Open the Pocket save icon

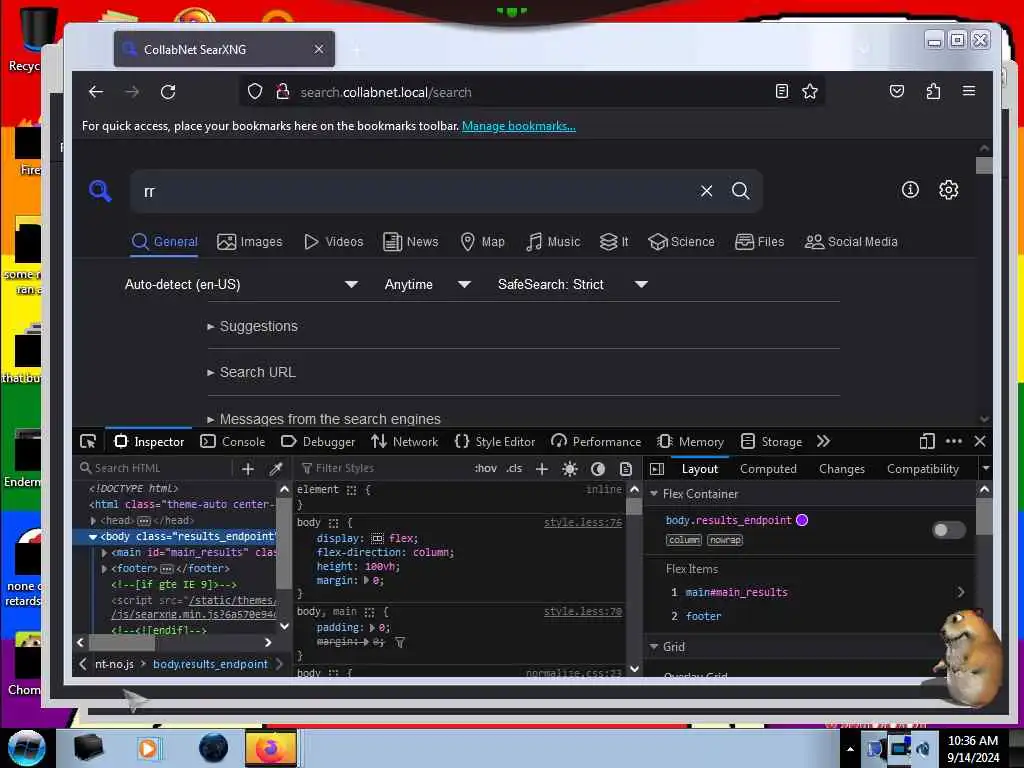point(897,91)
